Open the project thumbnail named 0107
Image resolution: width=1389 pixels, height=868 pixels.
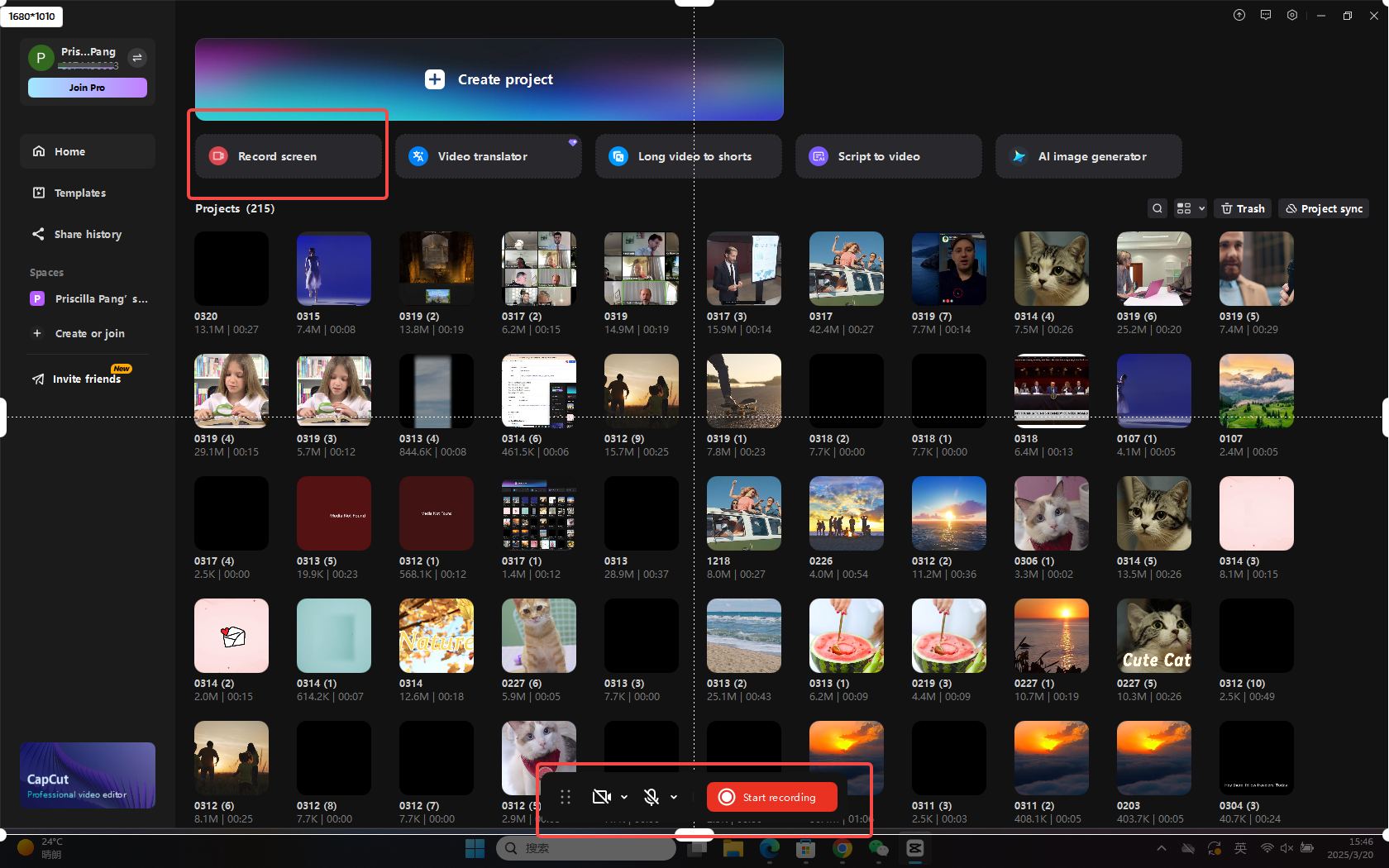pyautogui.click(x=1257, y=391)
